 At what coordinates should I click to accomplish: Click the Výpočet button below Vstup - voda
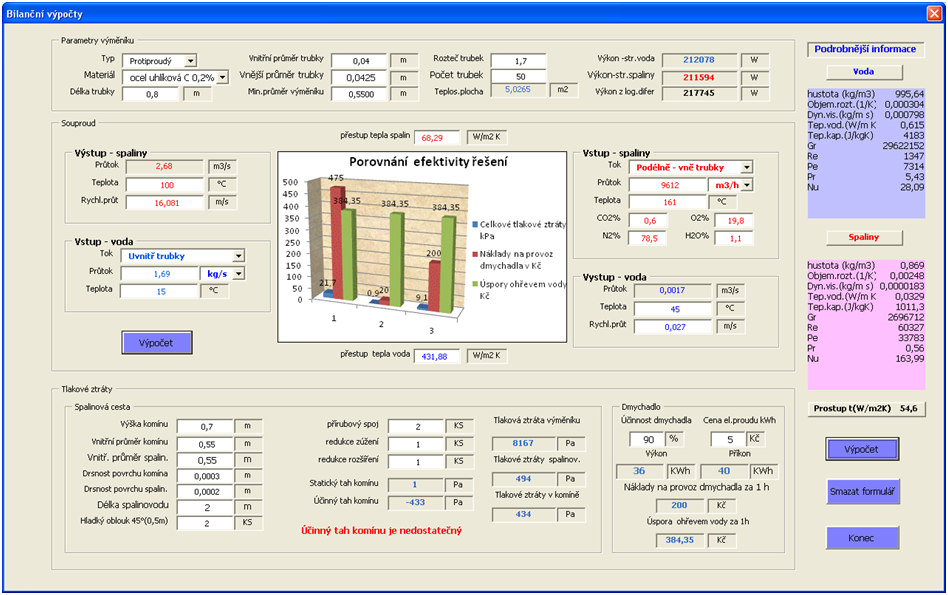point(157,343)
